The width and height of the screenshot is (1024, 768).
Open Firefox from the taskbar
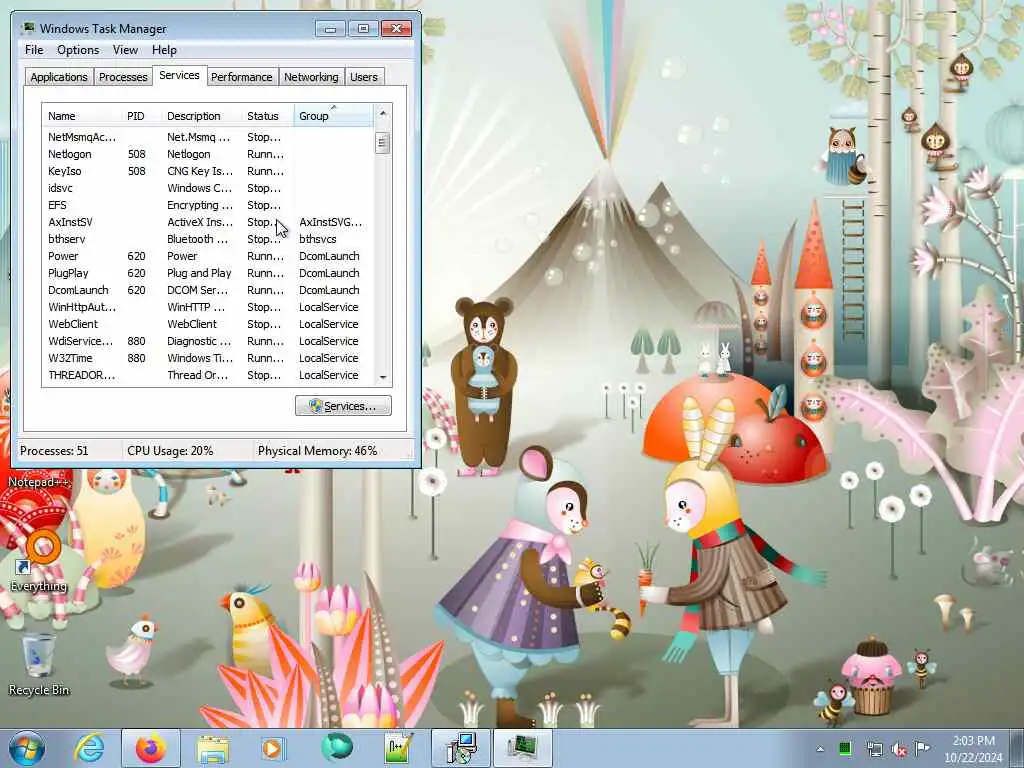pyautogui.click(x=151, y=748)
